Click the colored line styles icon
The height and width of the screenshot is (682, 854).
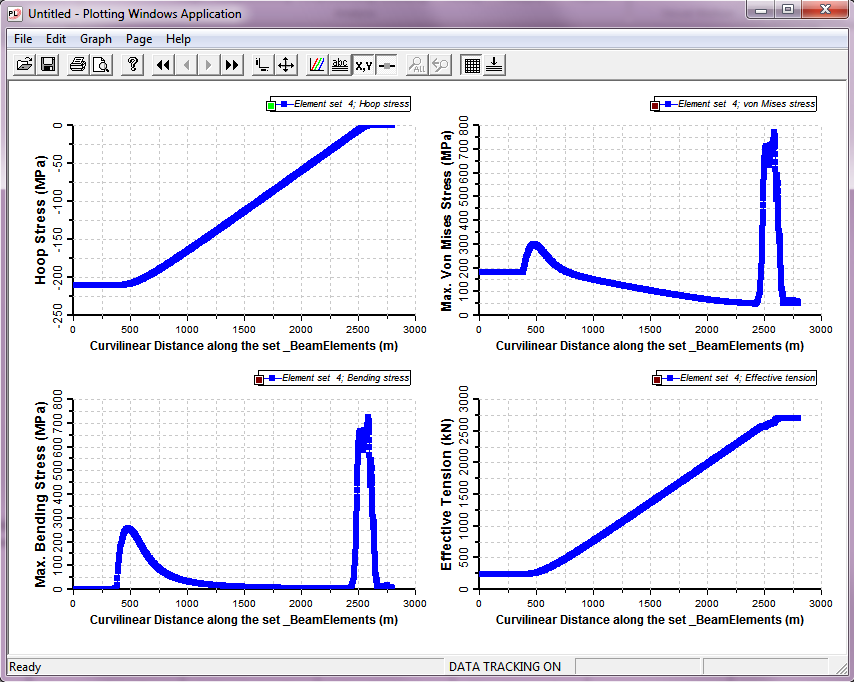317,65
